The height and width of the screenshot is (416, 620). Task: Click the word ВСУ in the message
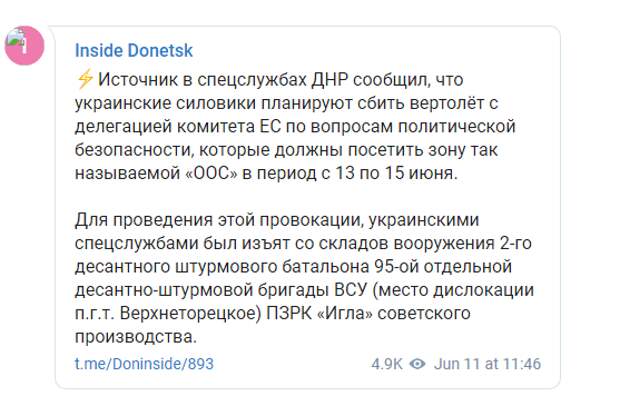(x=351, y=290)
